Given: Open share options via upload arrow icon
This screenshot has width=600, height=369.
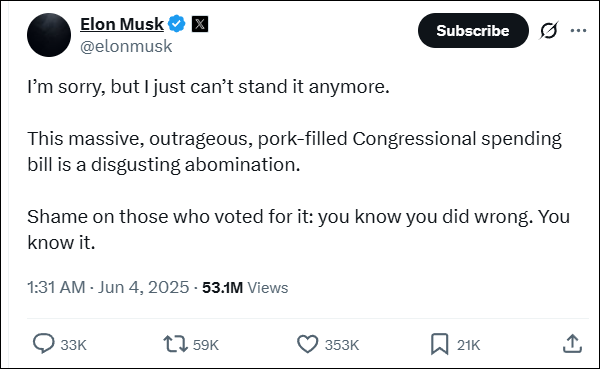Looking at the screenshot, I should click(x=572, y=343).
